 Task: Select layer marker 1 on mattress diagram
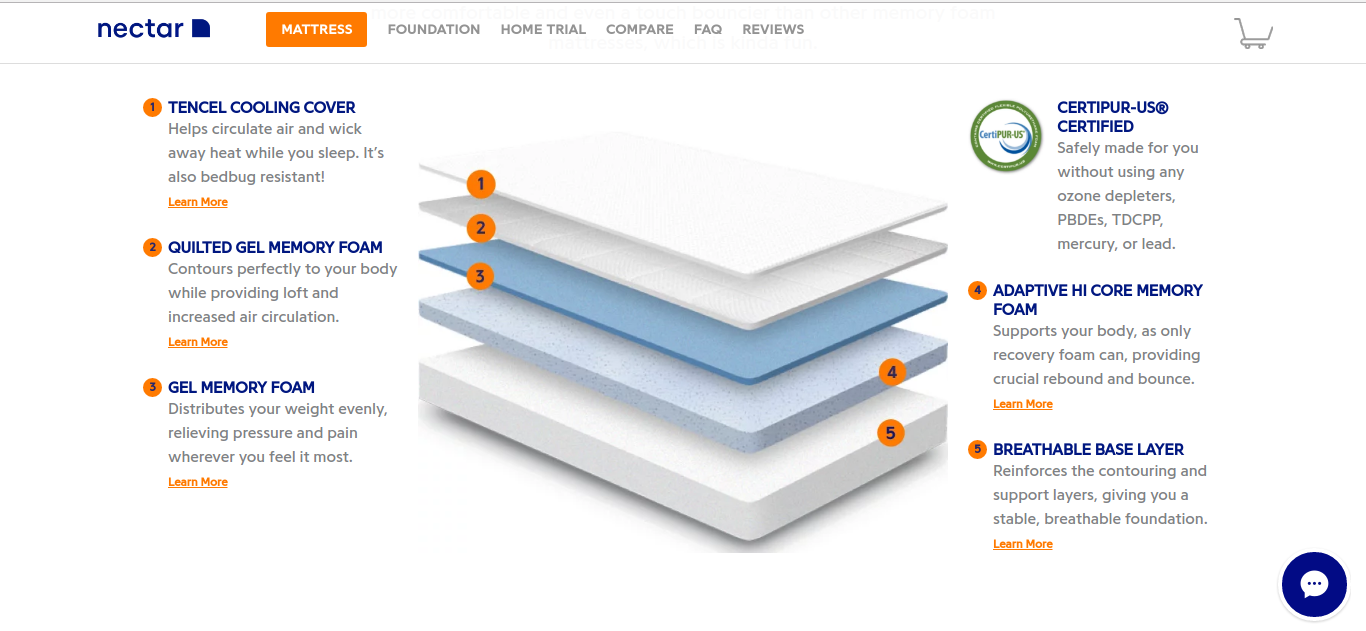coord(481,184)
